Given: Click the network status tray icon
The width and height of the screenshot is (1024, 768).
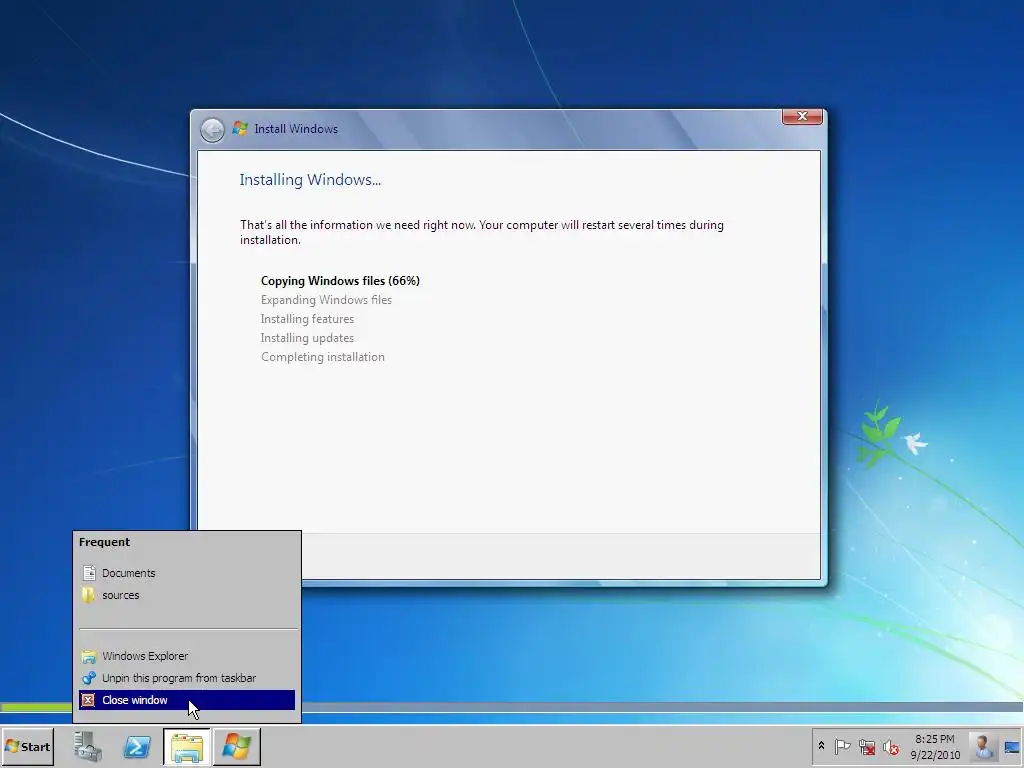Looking at the screenshot, I should (x=867, y=746).
